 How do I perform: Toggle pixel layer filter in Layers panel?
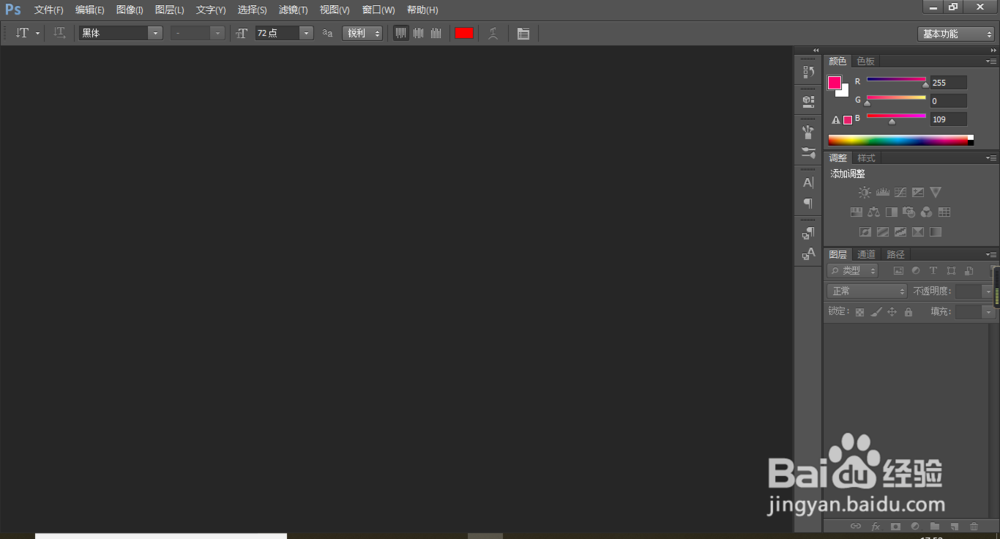click(x=898, y=270)
